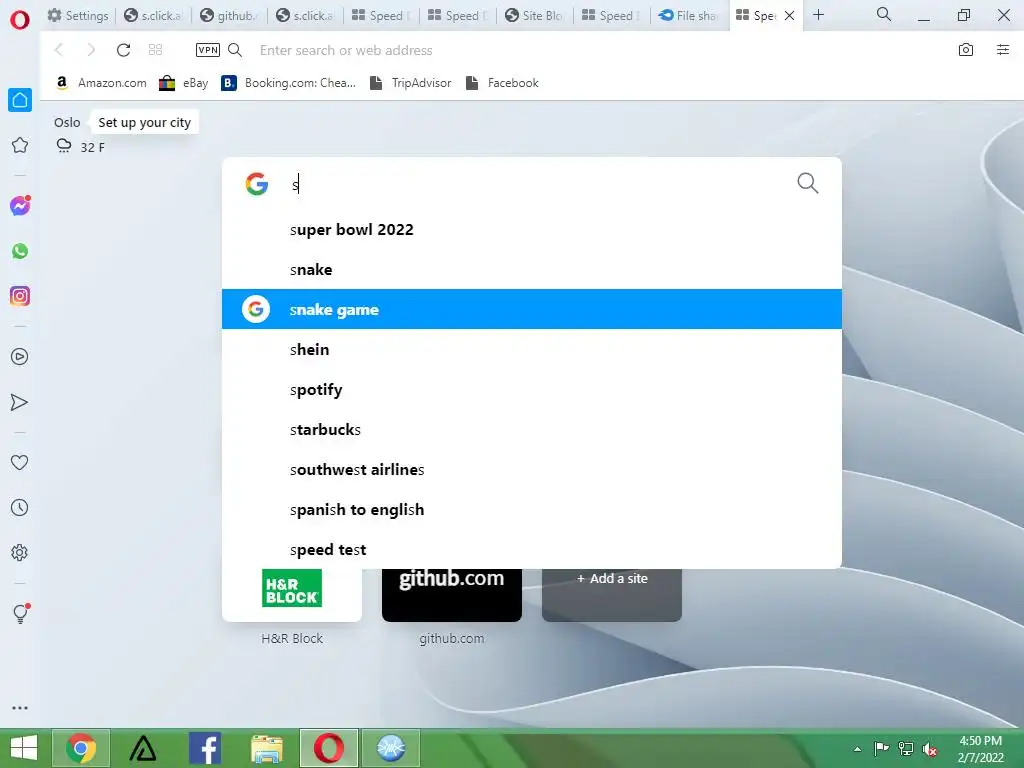The height and width of the screenshot is (768, 1024).
Task: Select the shein suggestion
Action: pos(532,349)
